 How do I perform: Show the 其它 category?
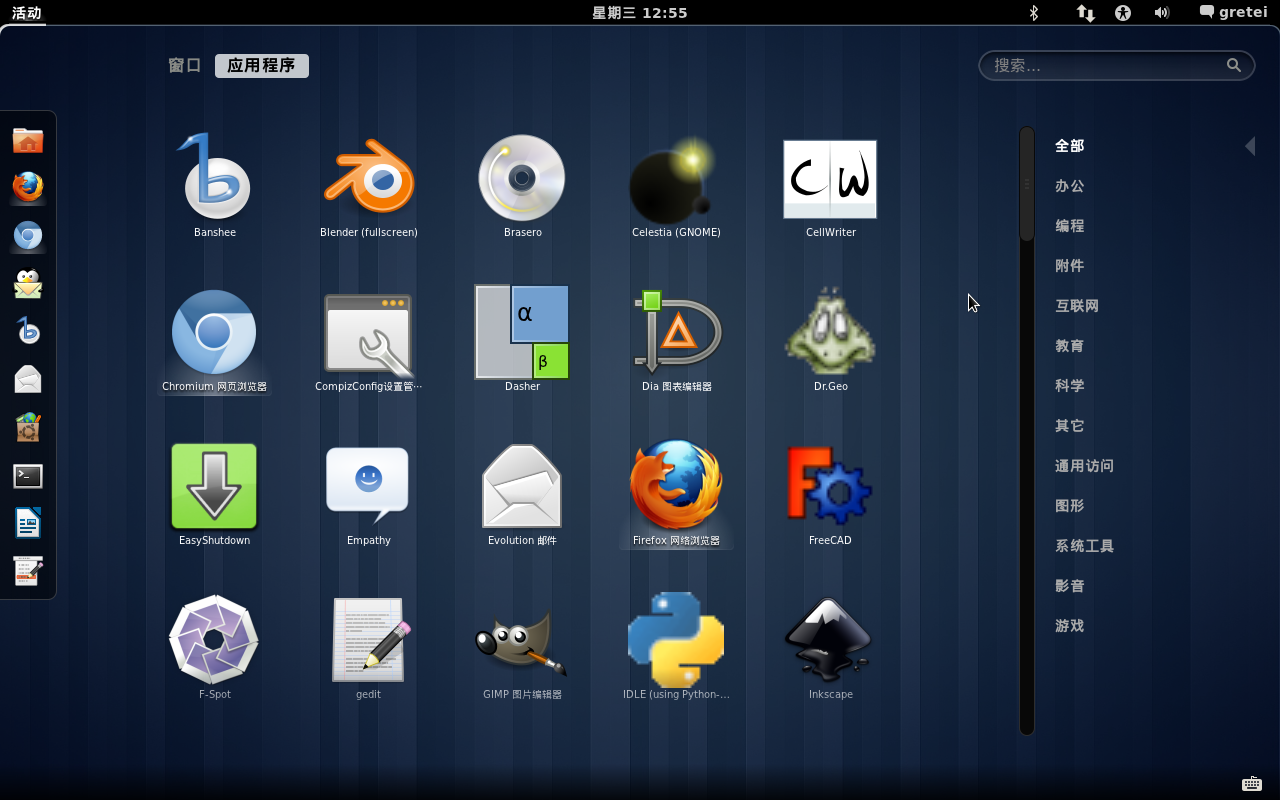[x=1070, y=426]
